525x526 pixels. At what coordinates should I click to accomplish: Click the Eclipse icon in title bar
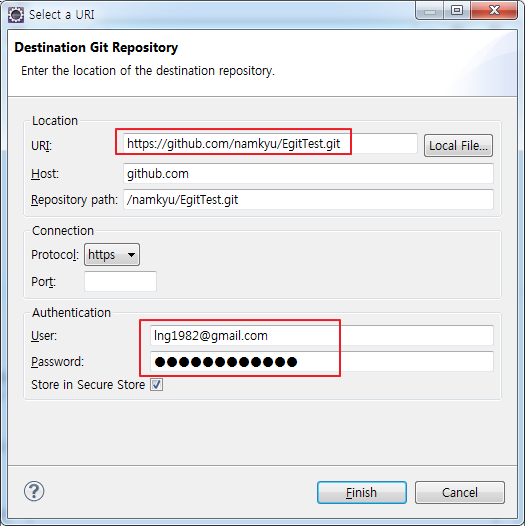pos(15,15)
